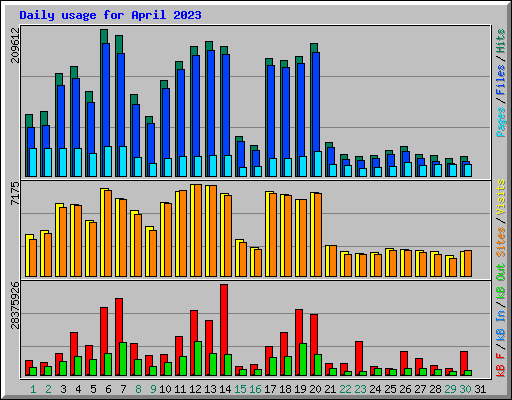Click the 209612 axis value
Image resolution: width=512 pixels, height=400 pixels.
[15, 45]
